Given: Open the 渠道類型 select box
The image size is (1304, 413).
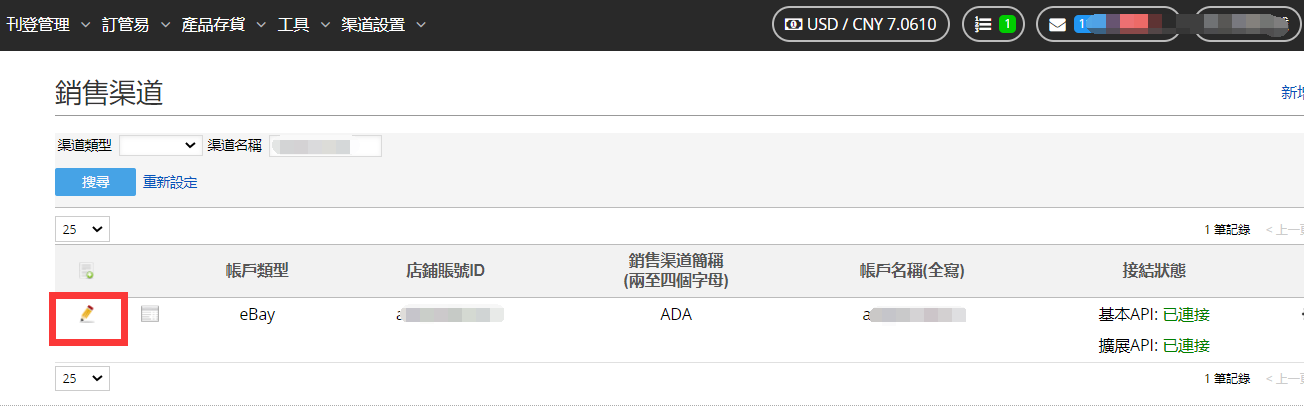Looking at the screenshot, I should (x=160, y=145).
